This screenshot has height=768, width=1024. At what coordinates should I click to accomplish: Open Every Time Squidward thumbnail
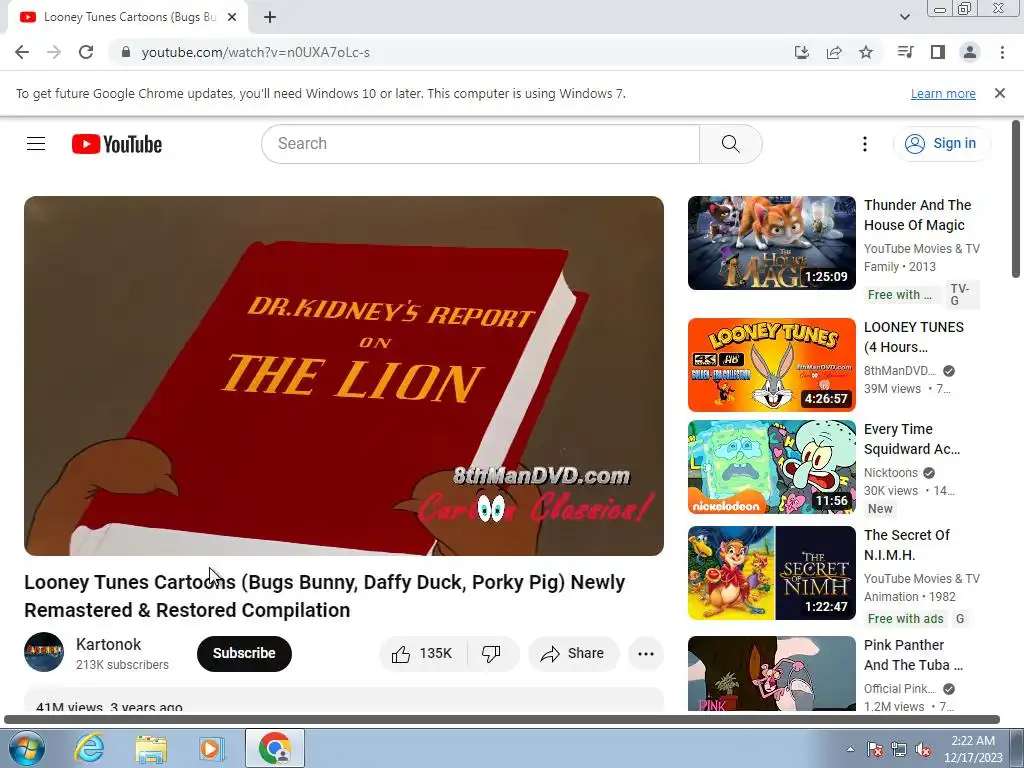coord(771,467)
